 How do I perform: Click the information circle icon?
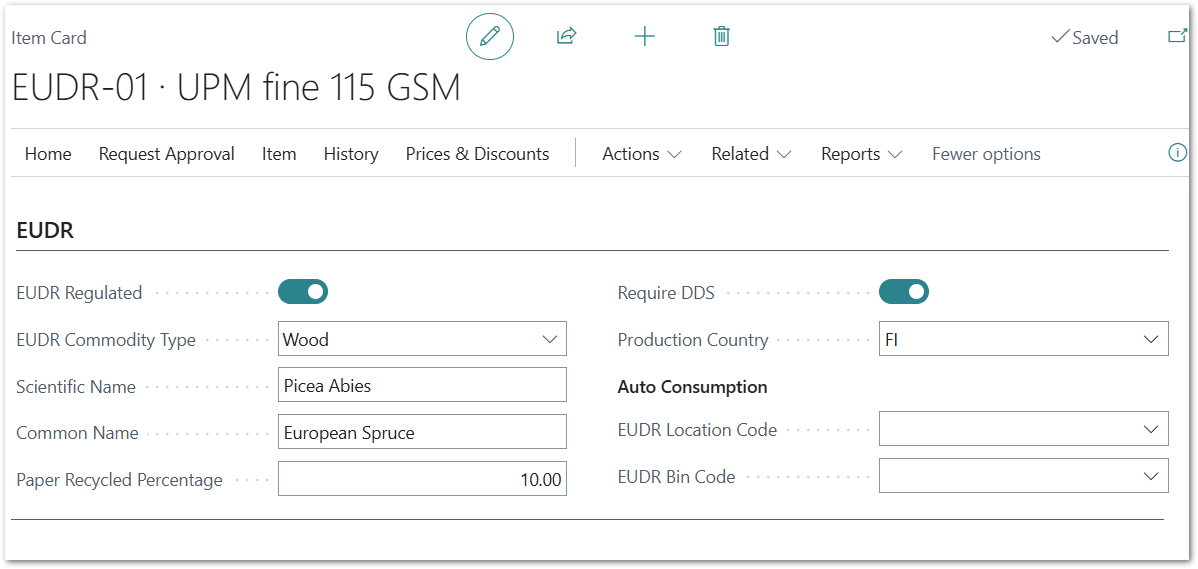tap(1177, 153)
